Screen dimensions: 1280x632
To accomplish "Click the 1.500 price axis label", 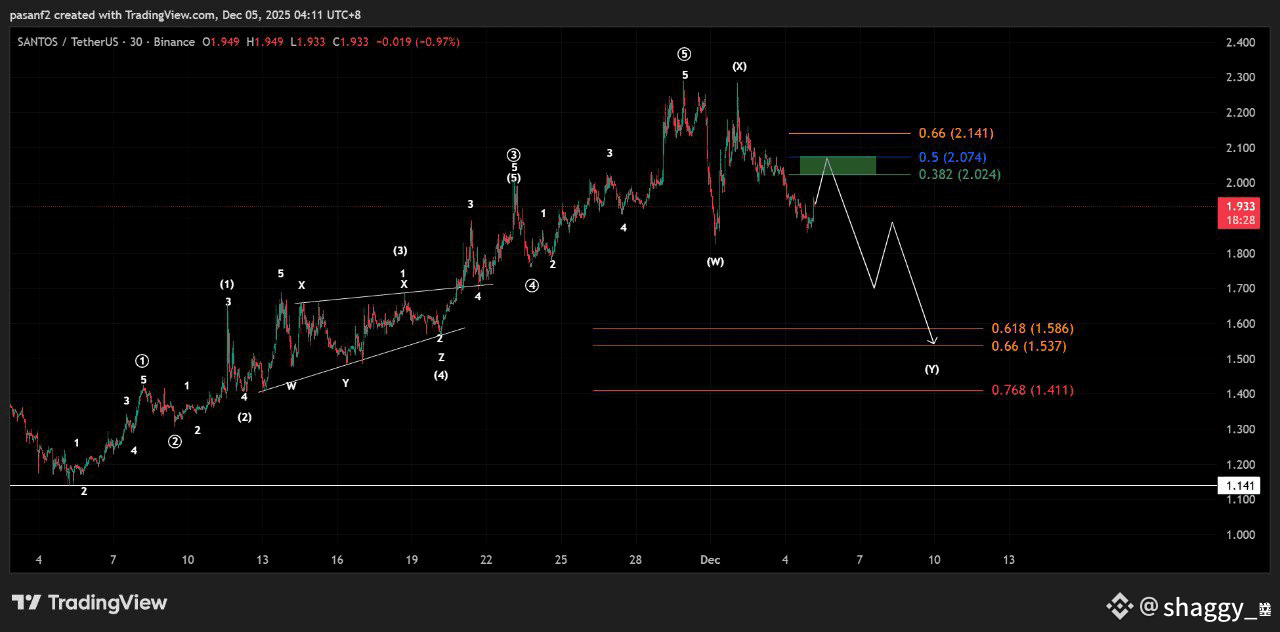I will click(1240, 359).
